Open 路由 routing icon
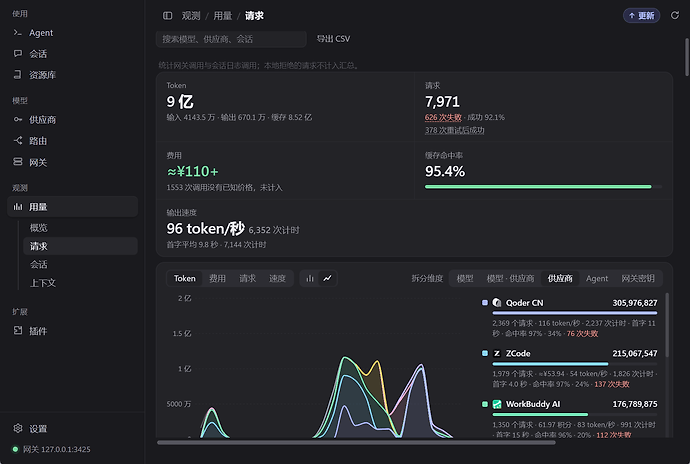Viewport: 690px width, 464px height. click(18, 140)
